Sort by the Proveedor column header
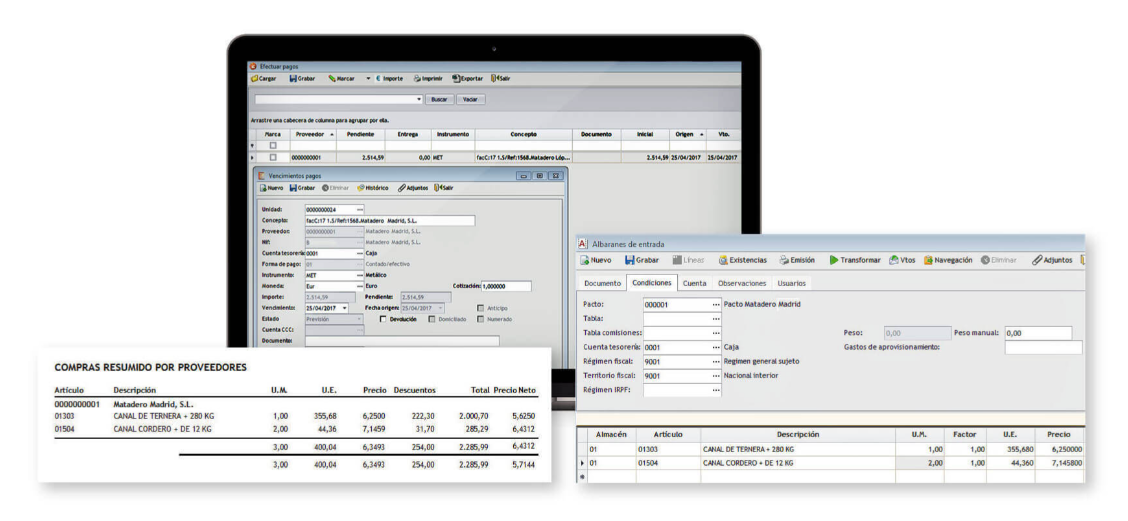Viewport: 1128px width, 521px height. [x=313, y=135]
